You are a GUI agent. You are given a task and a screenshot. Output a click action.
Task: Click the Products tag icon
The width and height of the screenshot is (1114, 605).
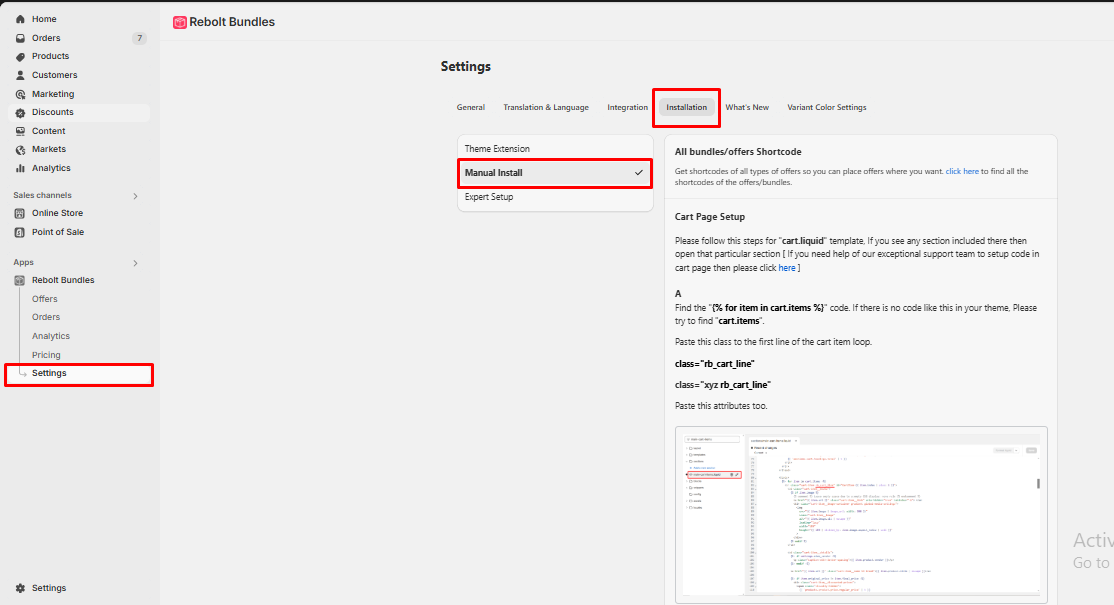[20, 57]
